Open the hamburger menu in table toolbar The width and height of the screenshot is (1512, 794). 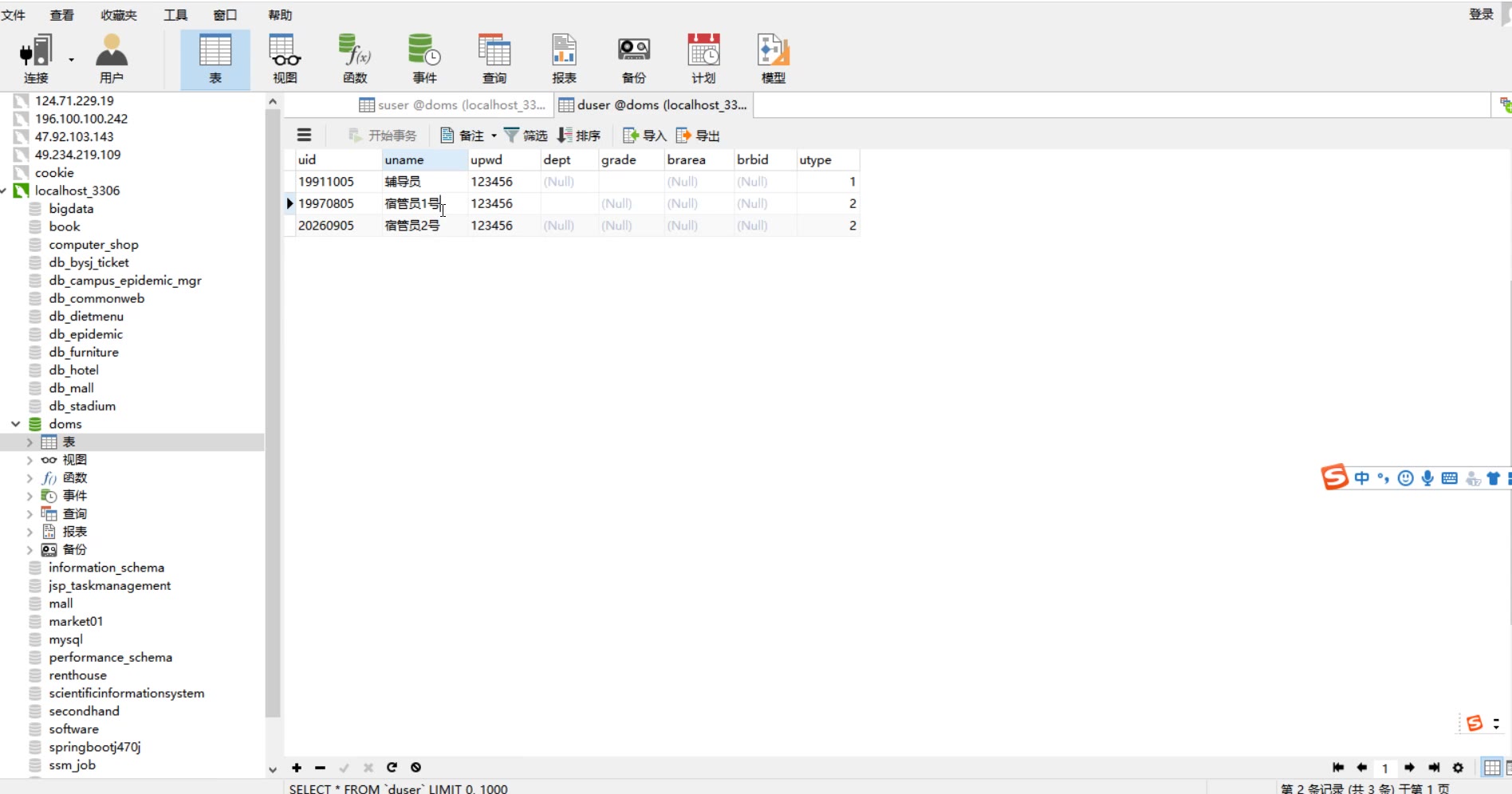pyautogui.click(x=304, y=136)
